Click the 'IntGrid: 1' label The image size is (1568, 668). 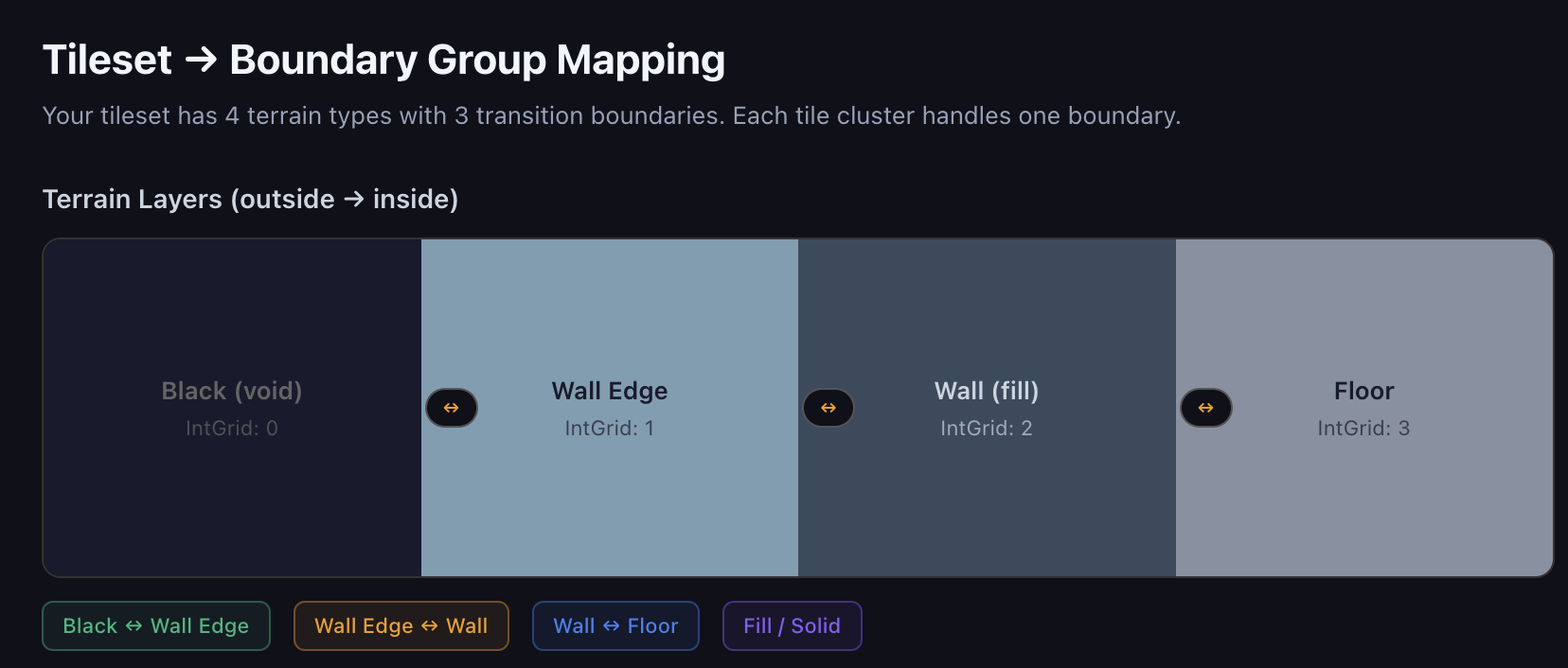pos(610,429)
